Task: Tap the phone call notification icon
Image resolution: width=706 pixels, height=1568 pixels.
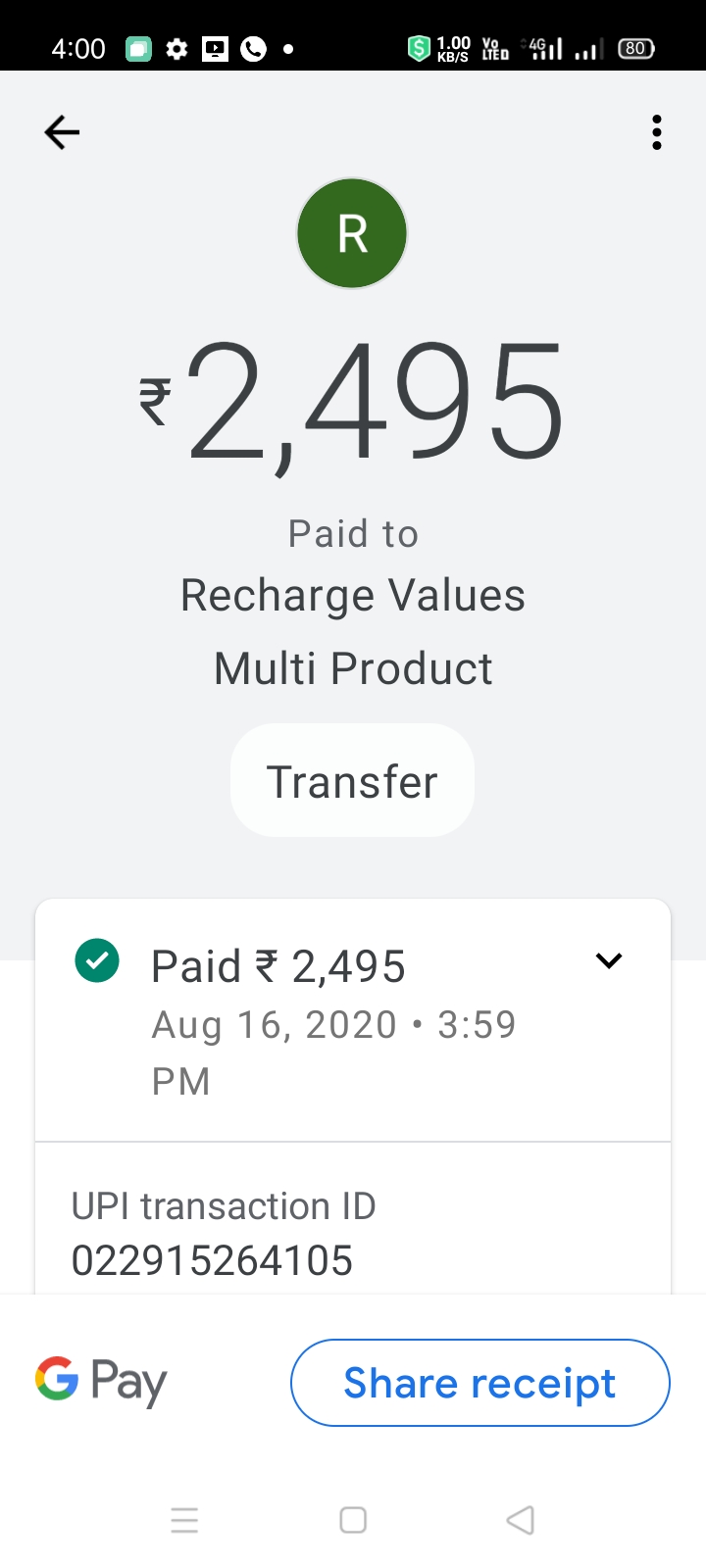Action: point(254,48)
